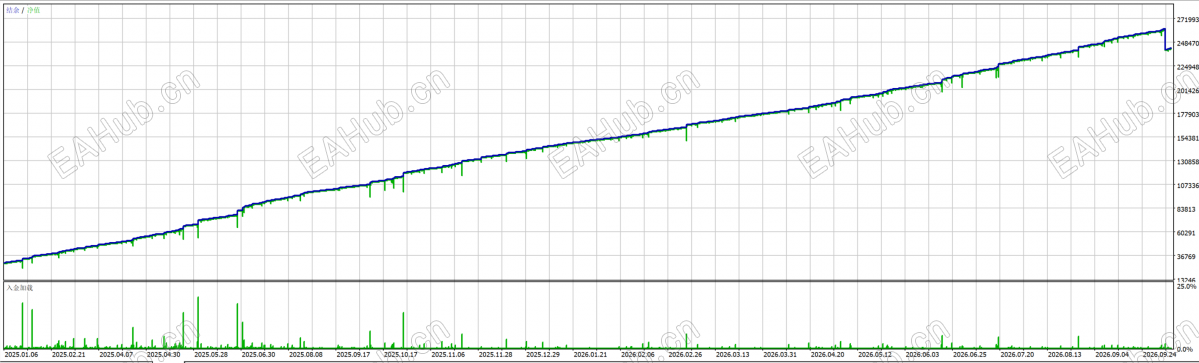Viewport: 1199px width, 363px height.
Task: Click the 2025.01.06 date label
Action: pos(21,355)
